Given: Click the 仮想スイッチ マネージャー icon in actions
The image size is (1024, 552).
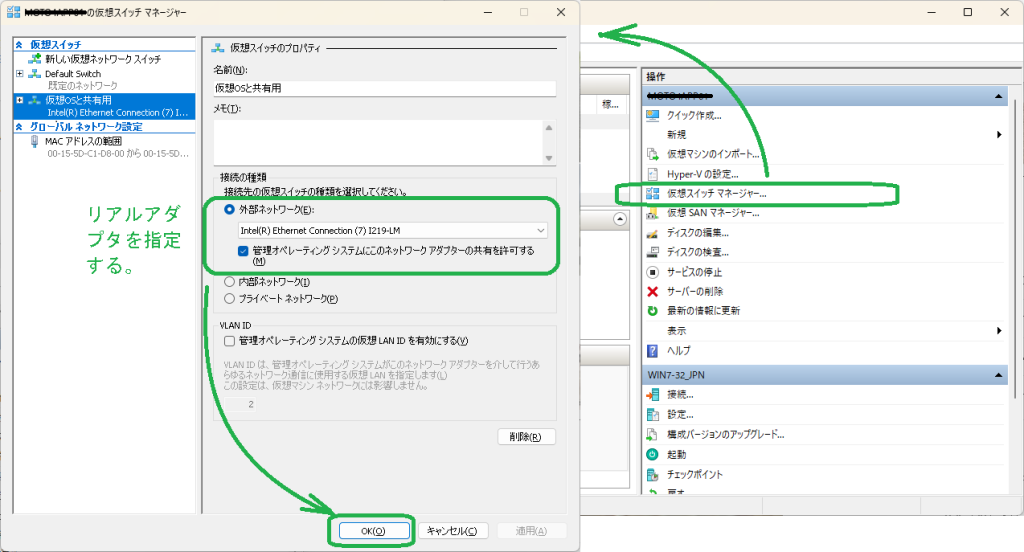Looking at the screenshot, I should [653, 194].
